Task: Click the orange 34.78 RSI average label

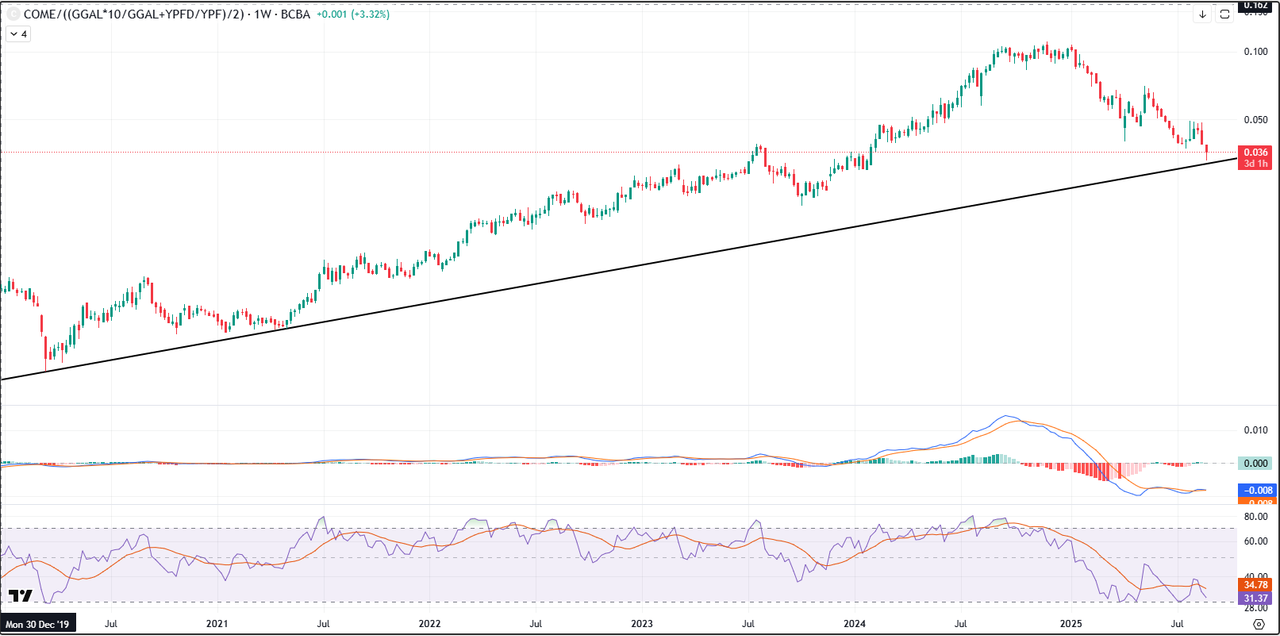Action: point(1257,584)
